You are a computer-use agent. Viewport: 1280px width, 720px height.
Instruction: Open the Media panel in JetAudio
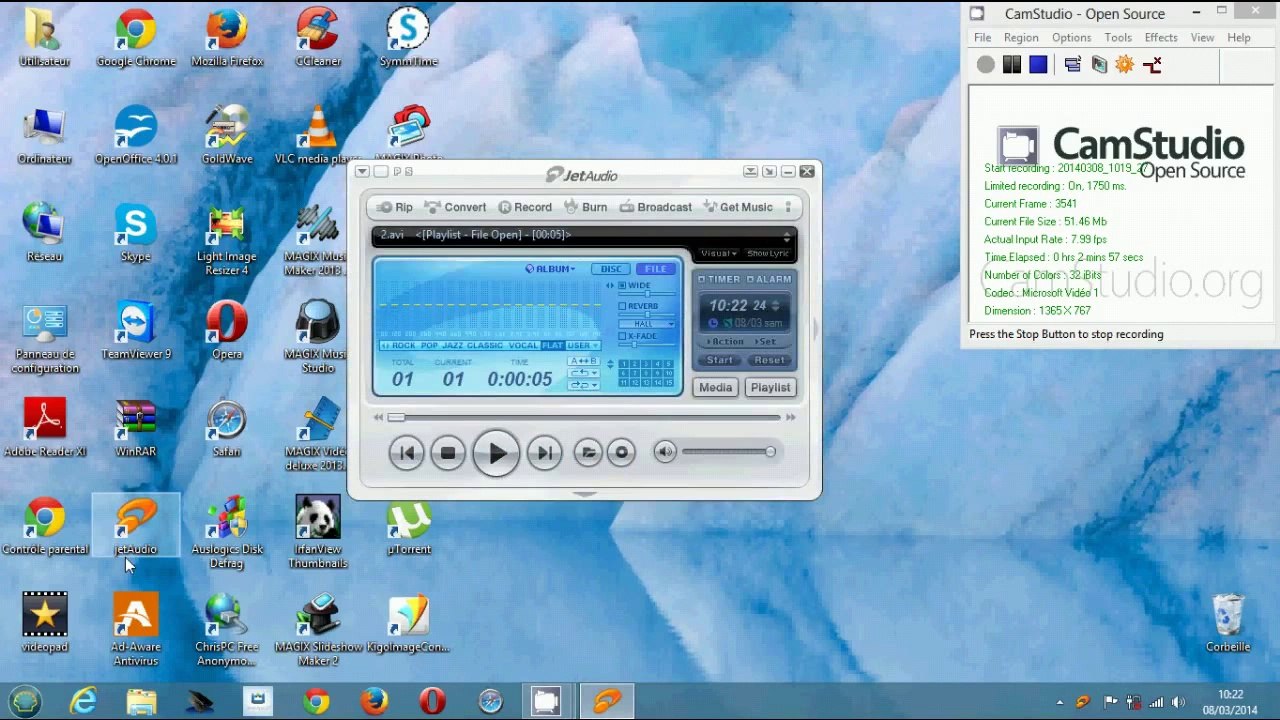716,388
